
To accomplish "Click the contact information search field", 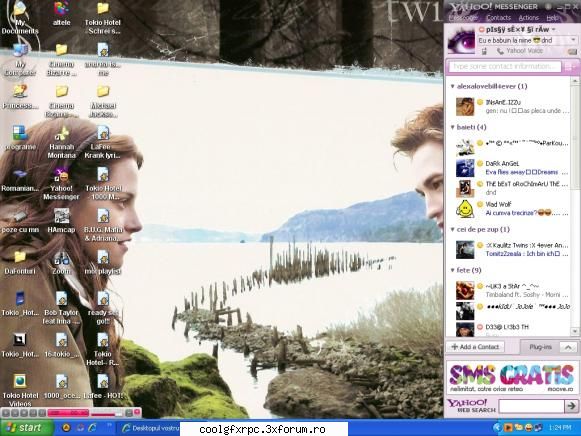I will tap(506, 67).
